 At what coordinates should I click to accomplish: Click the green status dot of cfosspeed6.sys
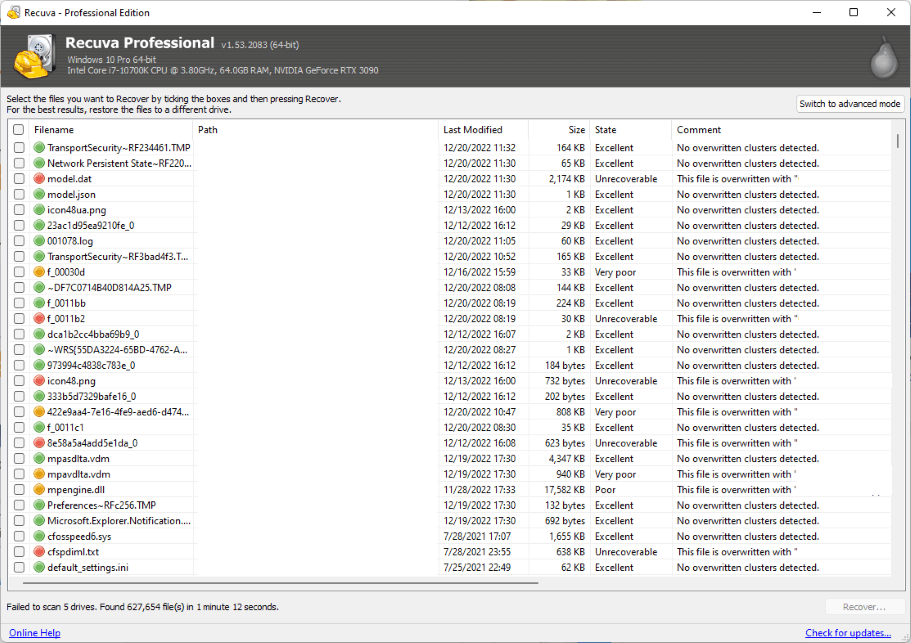(x=39, y=536)
